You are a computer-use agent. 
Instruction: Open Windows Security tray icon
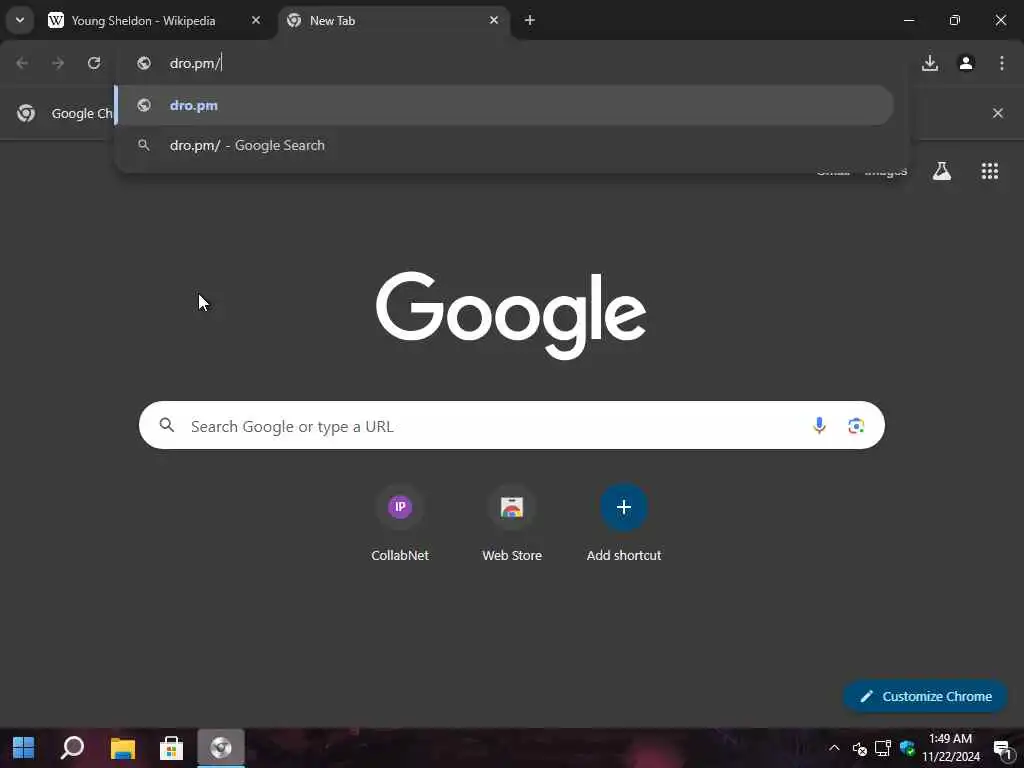(x=907, y=748)
